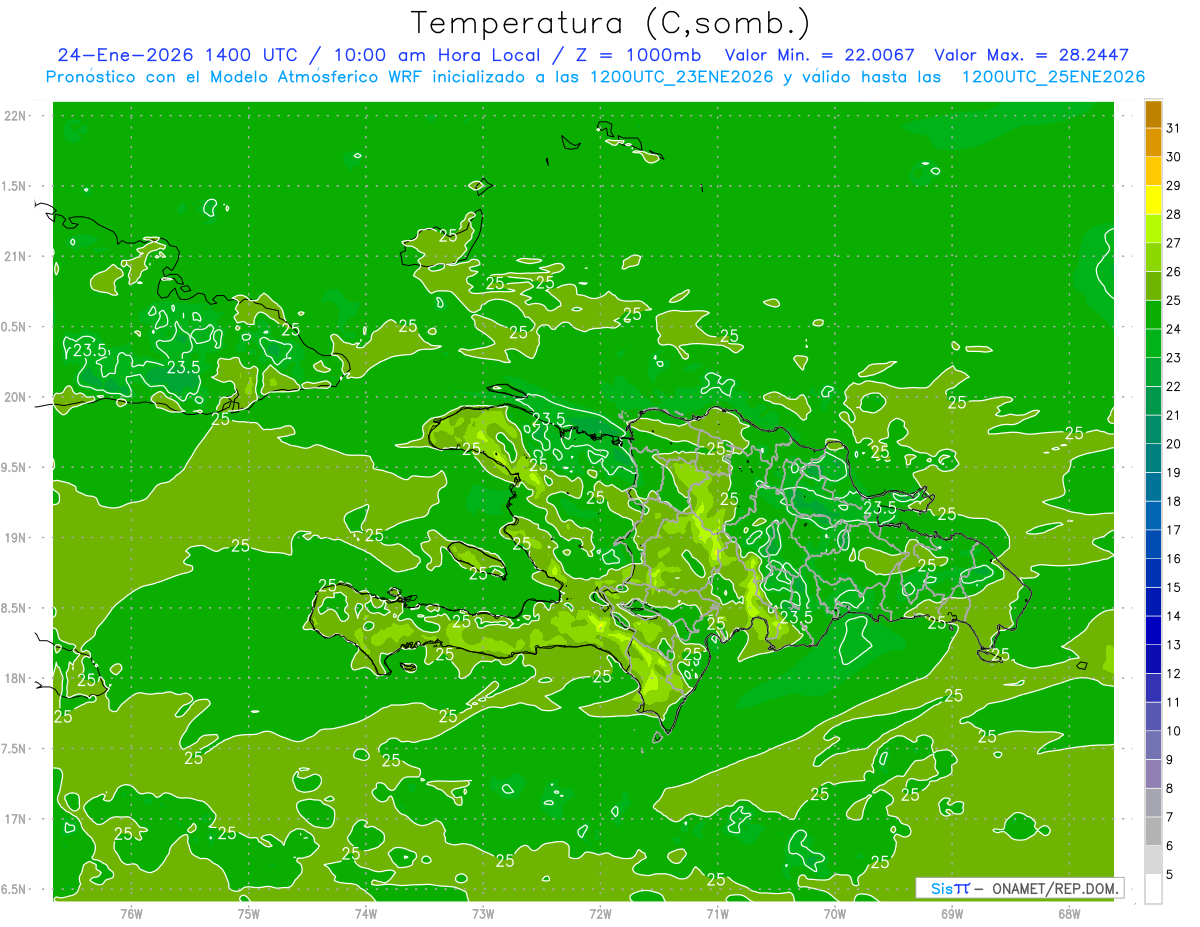Screen dimensions: 1200x927
Task: Click the title Temperatura (C,somb.)
Action: point(610,23)
